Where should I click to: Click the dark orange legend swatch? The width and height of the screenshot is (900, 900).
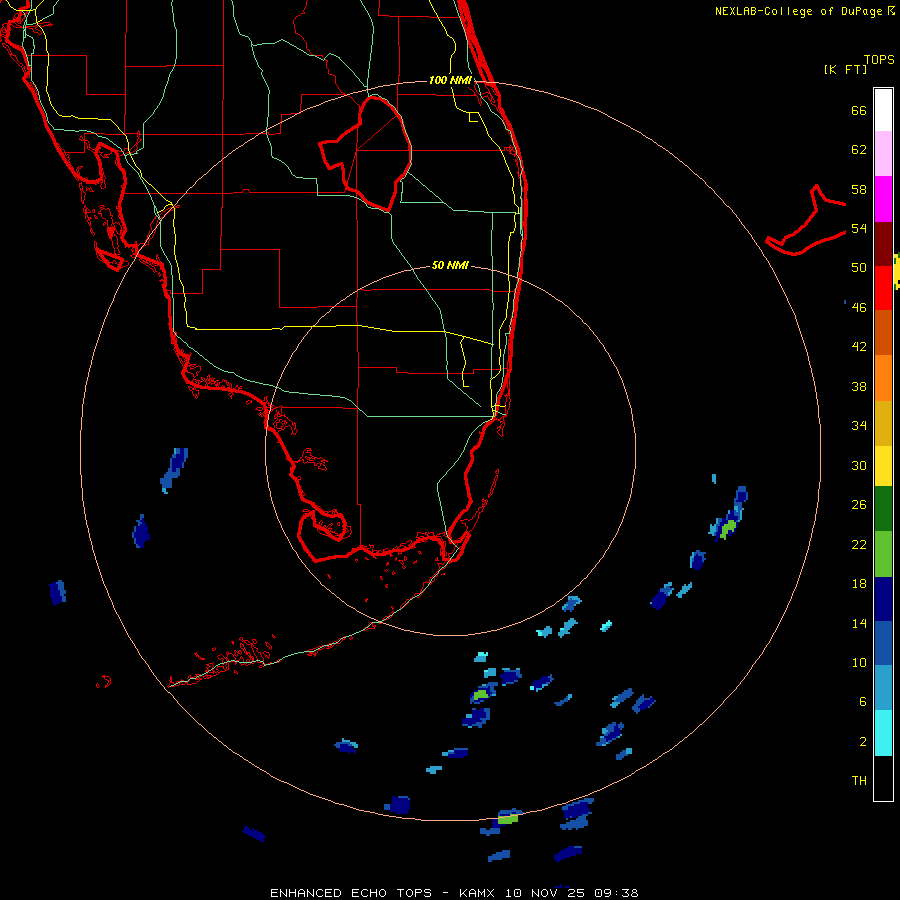click(x=883, y=332)
